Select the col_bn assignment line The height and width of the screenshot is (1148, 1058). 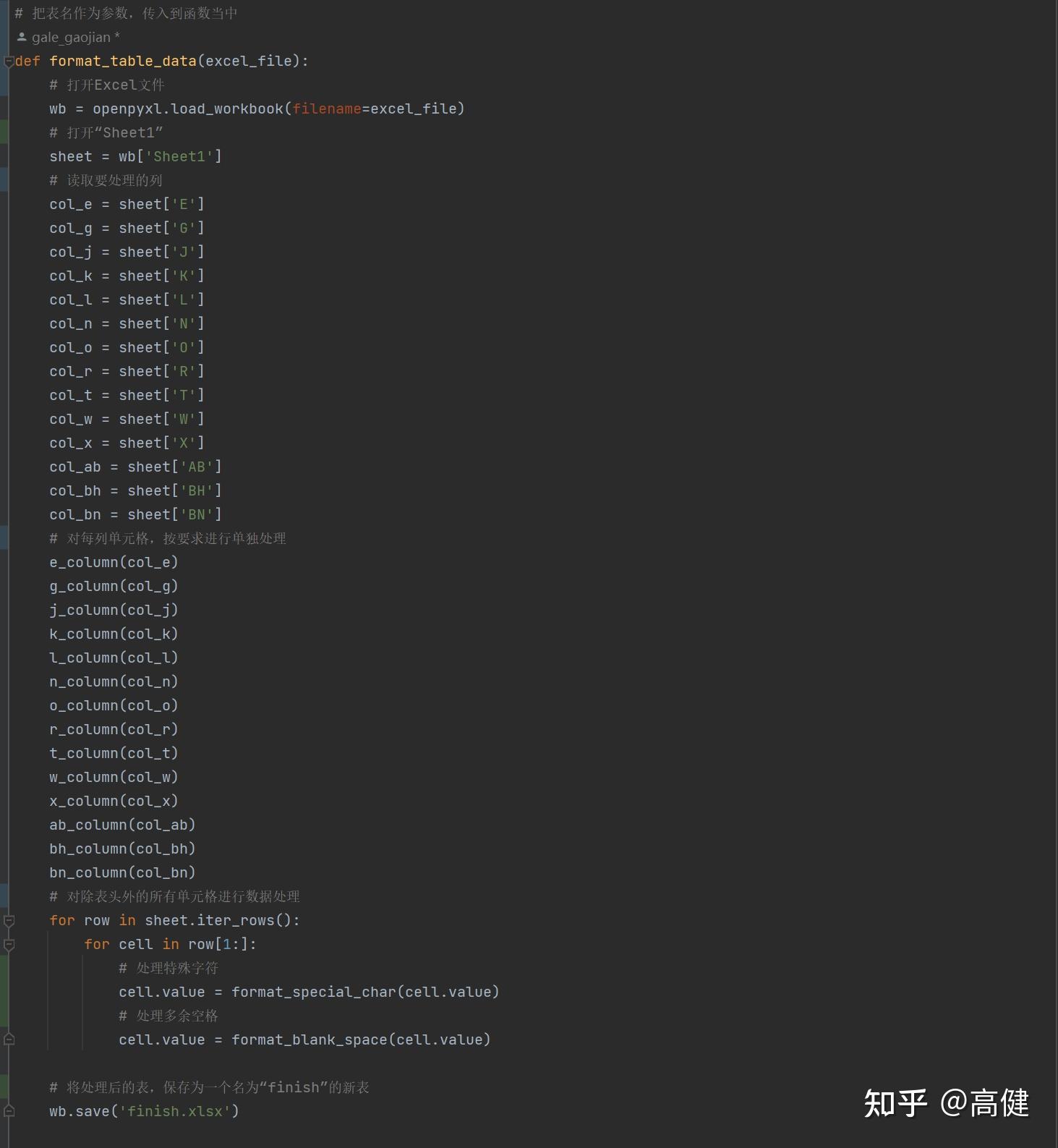point(135,514)
